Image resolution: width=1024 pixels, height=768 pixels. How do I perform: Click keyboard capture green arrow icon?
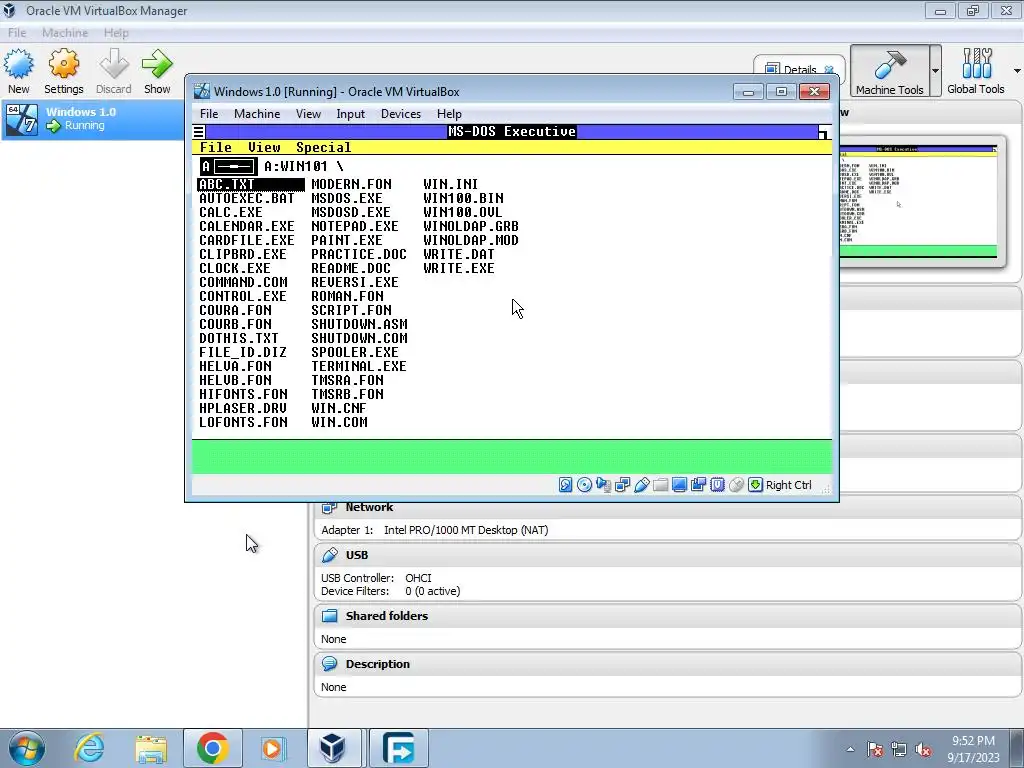click(x=755, y=485)
